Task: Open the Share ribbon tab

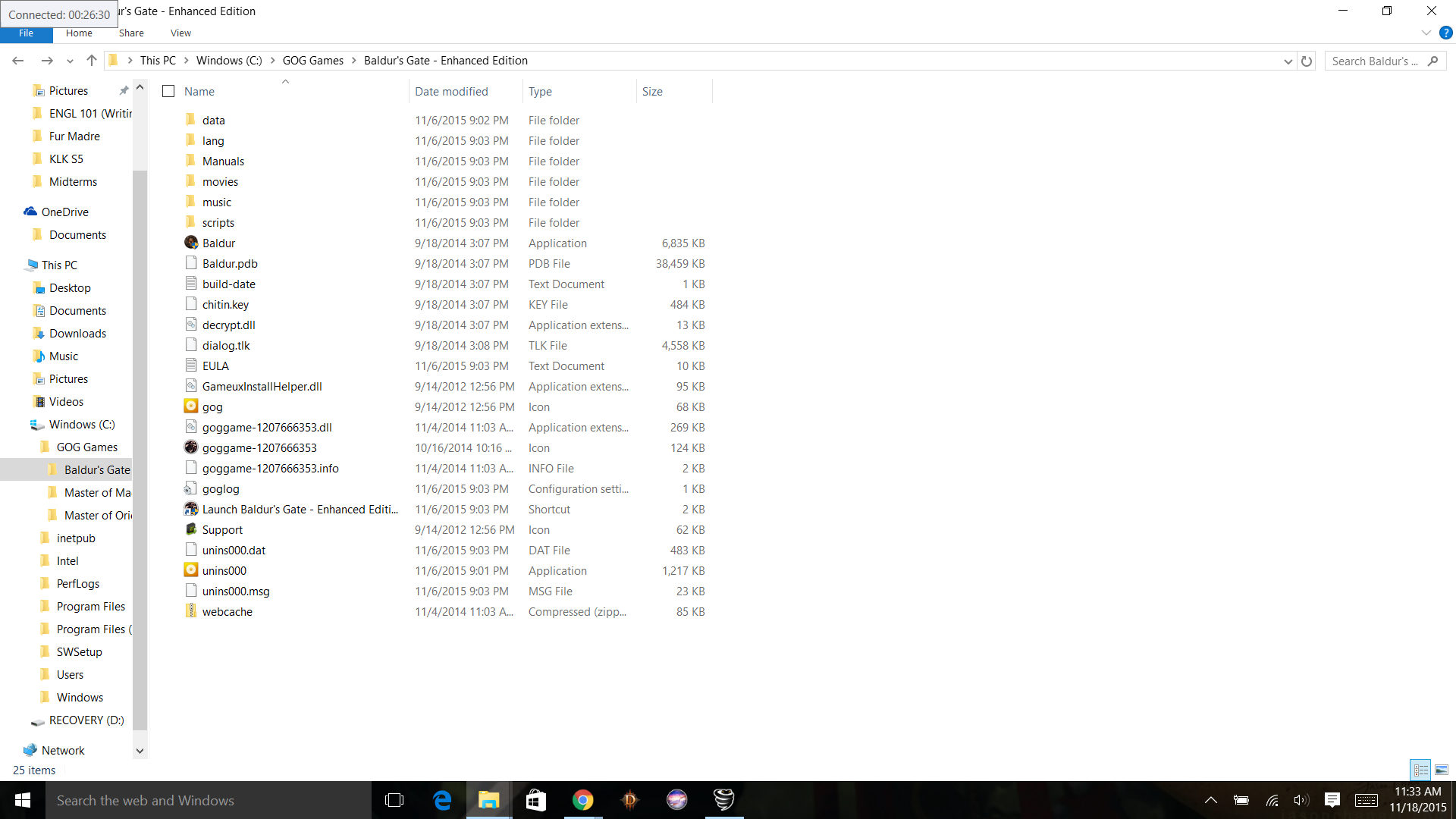Action: coord(131,33)
